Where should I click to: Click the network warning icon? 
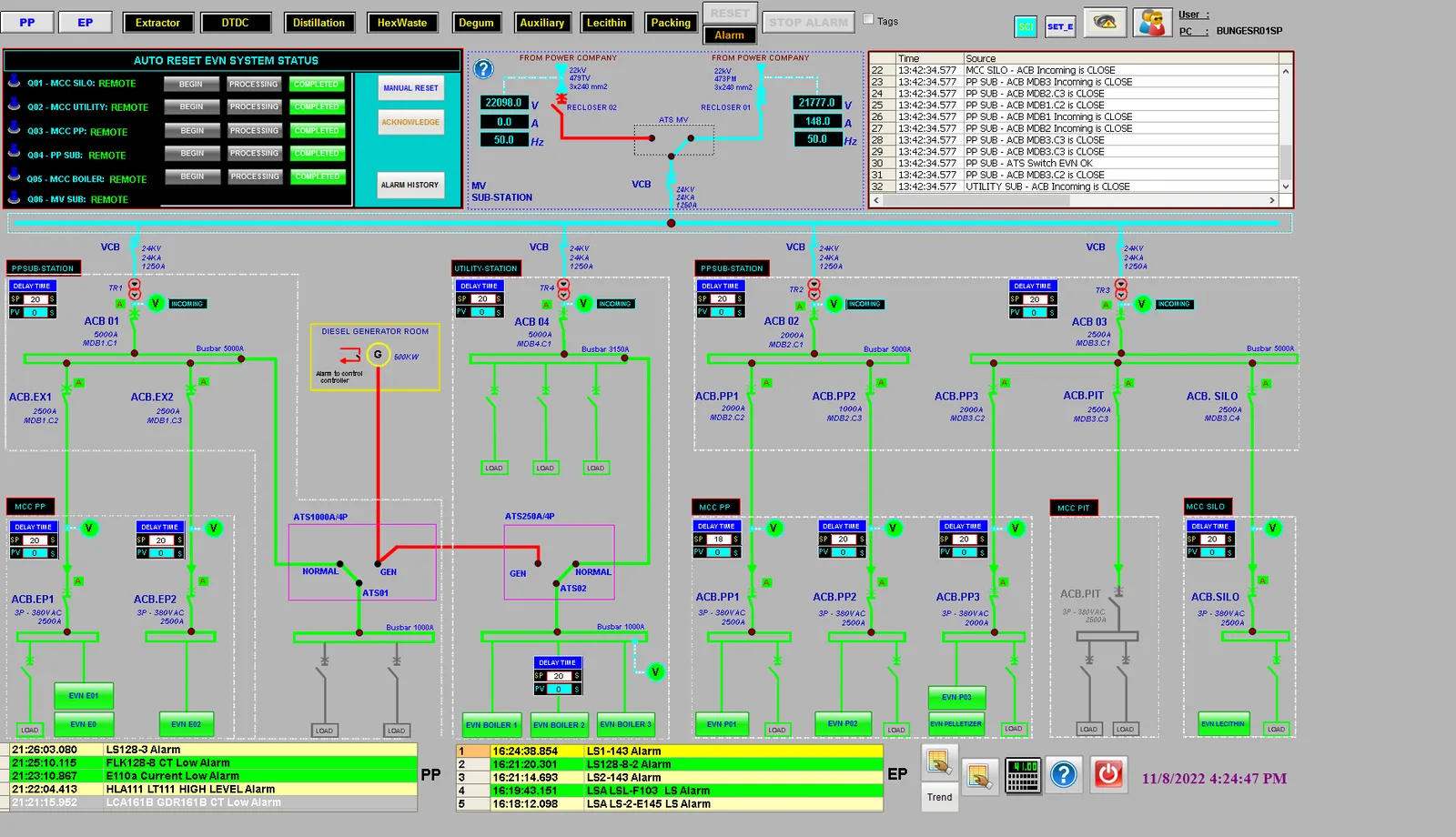click(1105, 23)
